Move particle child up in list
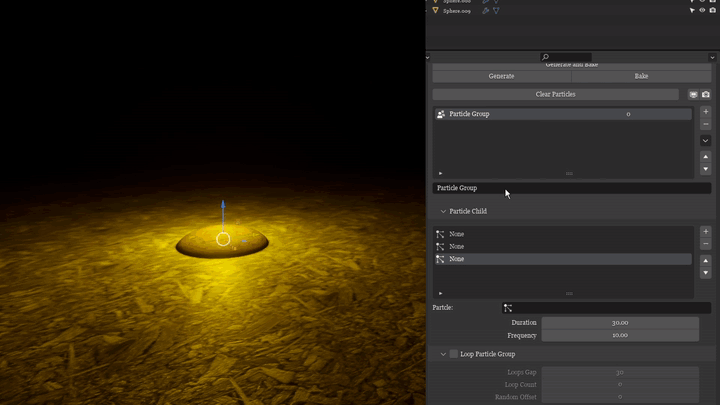Screen dimensions: 720x405 [x=706, y=260]
